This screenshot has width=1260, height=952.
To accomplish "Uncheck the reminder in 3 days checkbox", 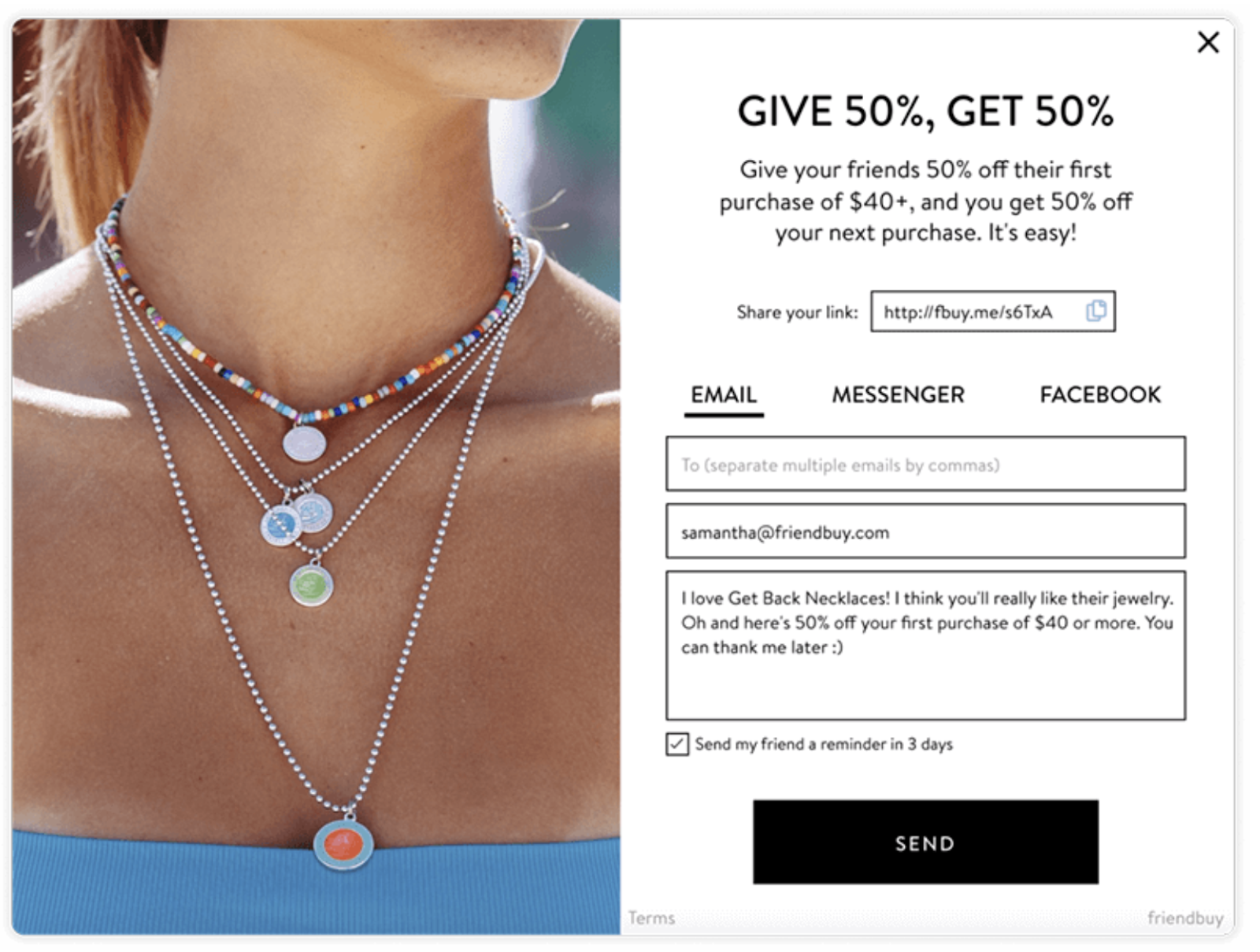I will pyautogui.click(x=676, y=744).
